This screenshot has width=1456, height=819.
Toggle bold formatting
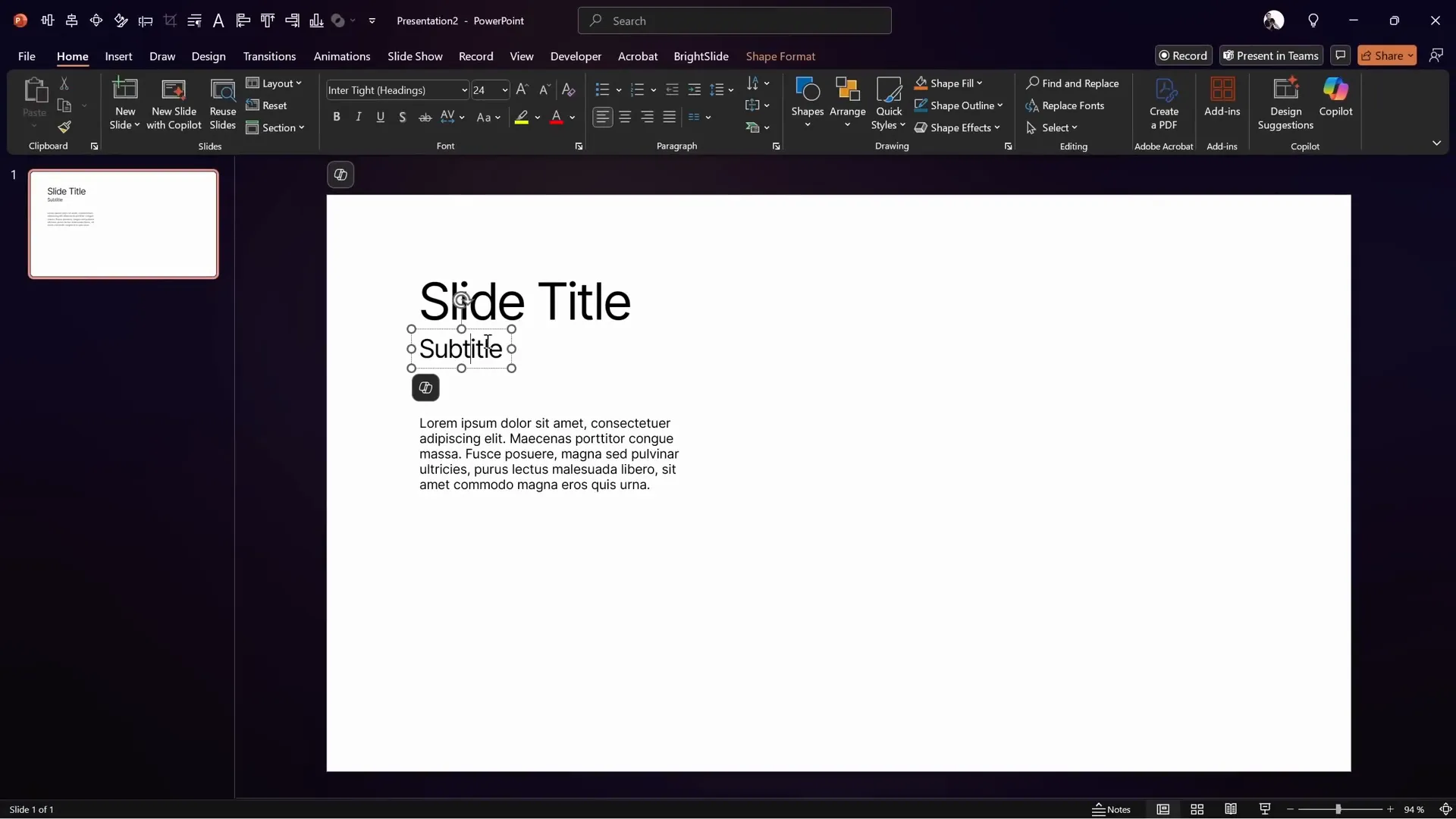337,117
